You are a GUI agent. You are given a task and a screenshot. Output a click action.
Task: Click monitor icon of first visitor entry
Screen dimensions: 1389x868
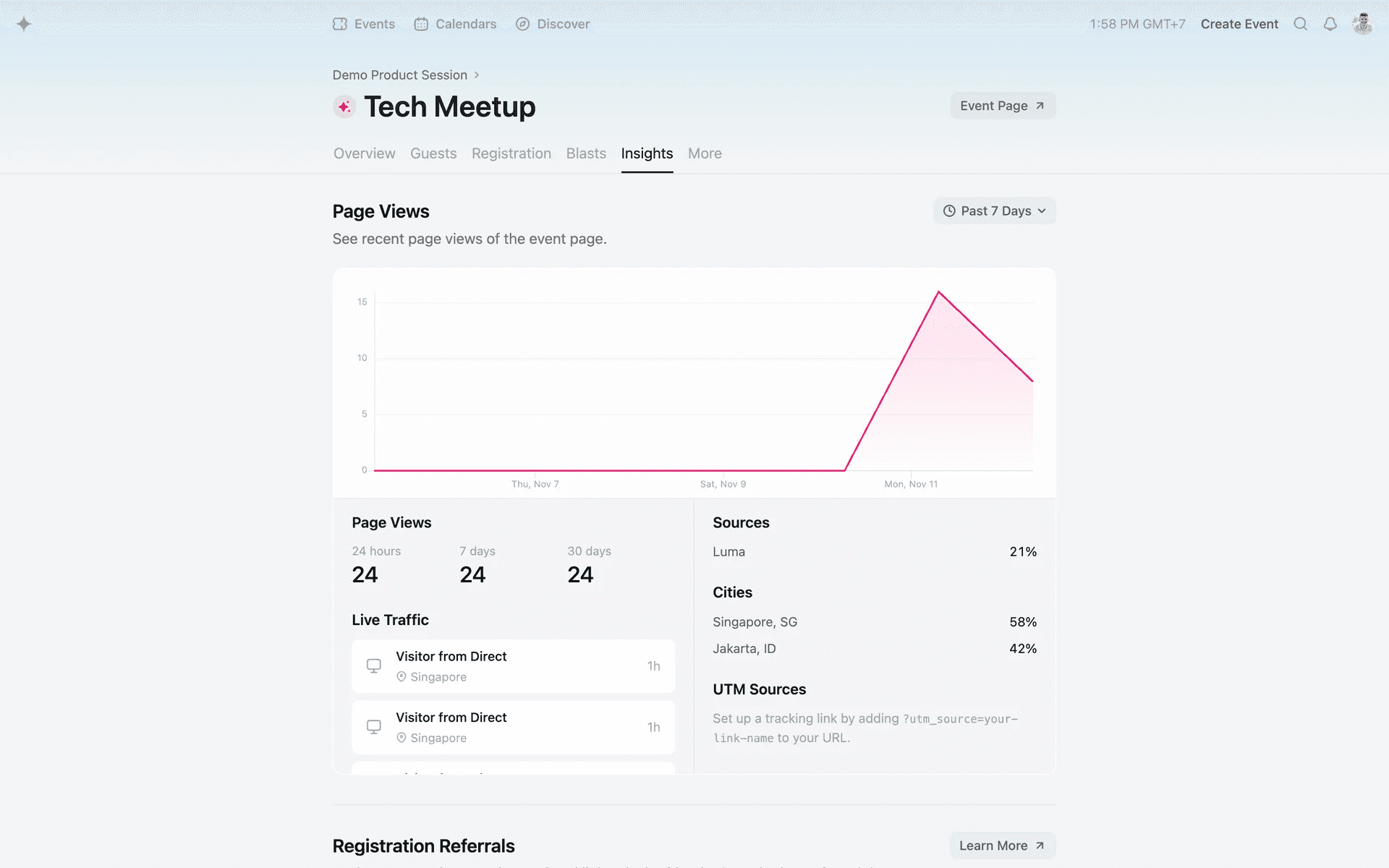tap(373, 665)
